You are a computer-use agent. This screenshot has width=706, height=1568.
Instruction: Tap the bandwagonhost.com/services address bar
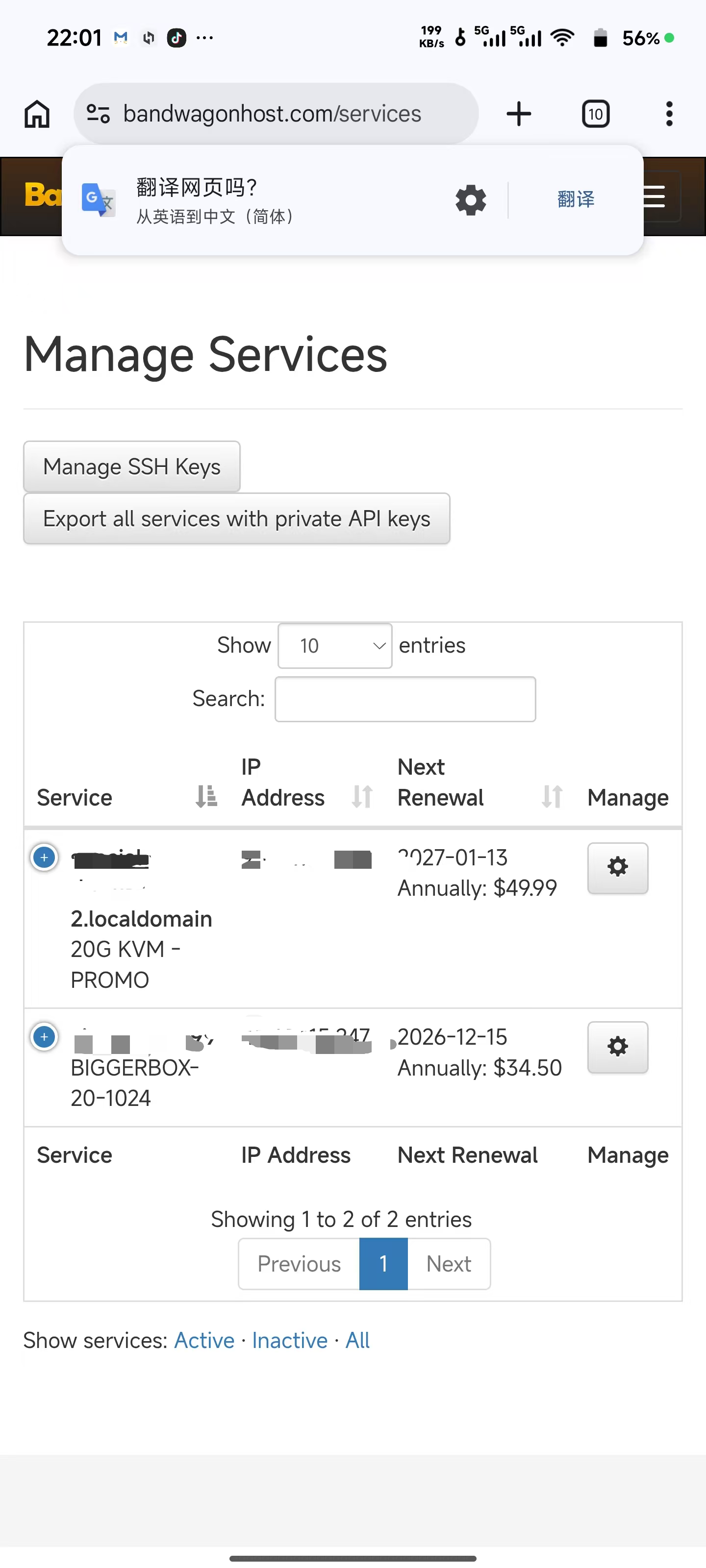click(276, 114)
